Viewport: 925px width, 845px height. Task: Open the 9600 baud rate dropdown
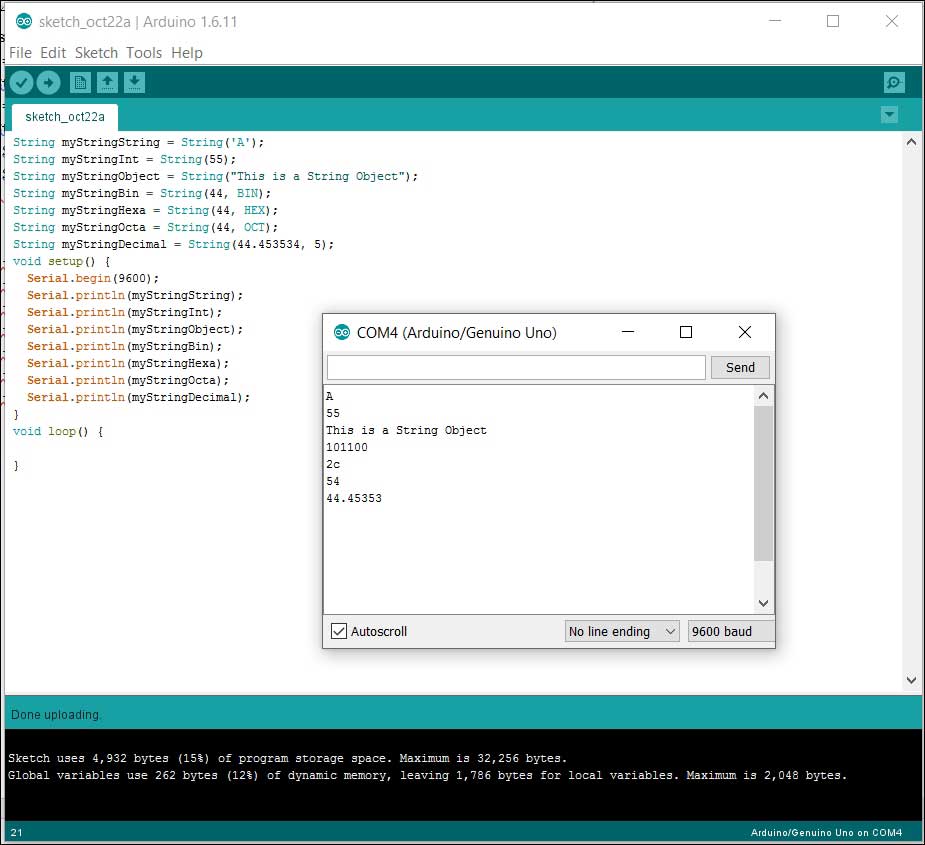(730, 631)
